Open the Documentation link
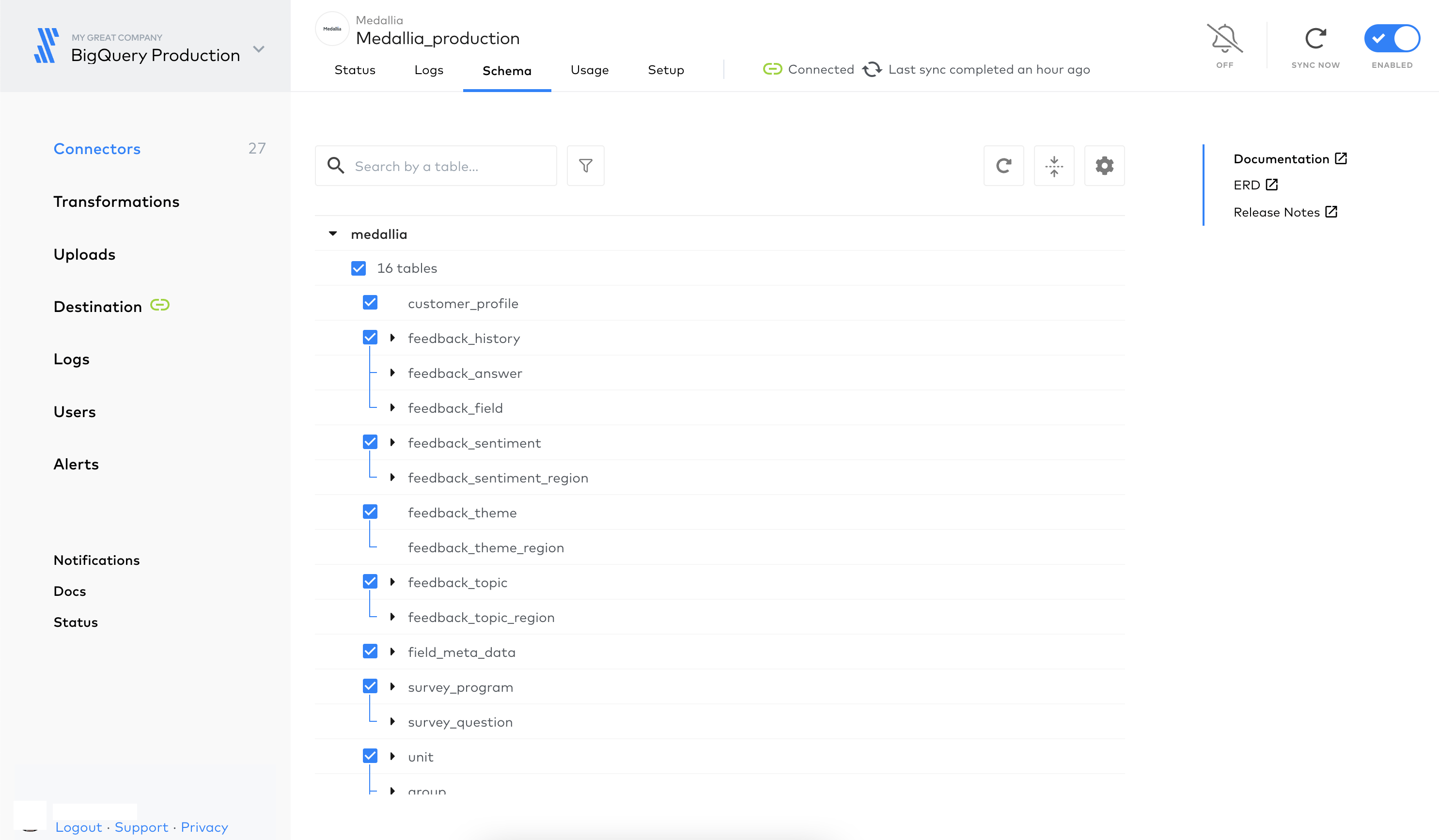1439x840 pixels. [1282, 159]
